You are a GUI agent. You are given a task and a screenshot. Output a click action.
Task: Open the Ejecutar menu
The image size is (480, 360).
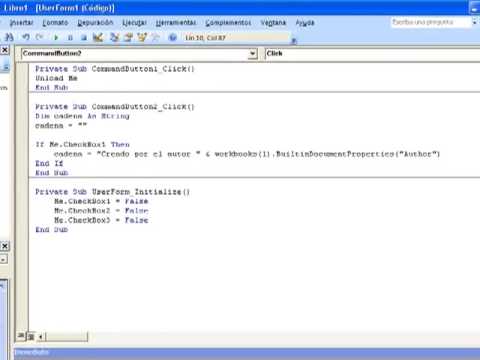[x=134, y=22]
